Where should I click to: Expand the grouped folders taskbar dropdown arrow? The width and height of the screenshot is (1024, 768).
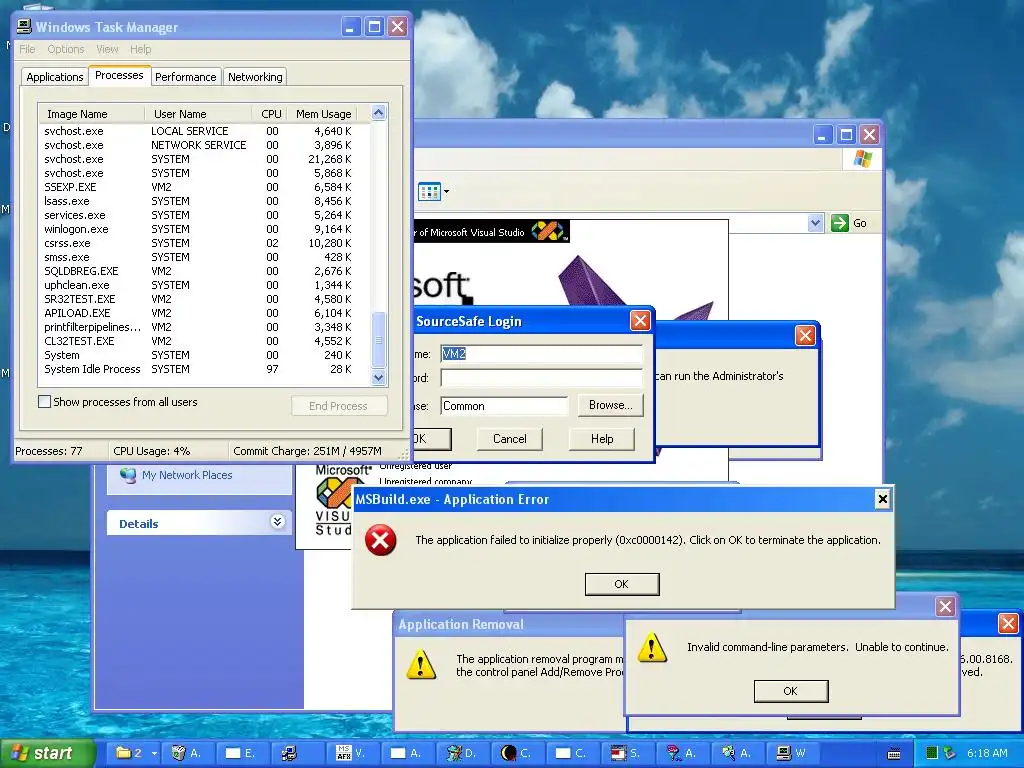(154, 753)
